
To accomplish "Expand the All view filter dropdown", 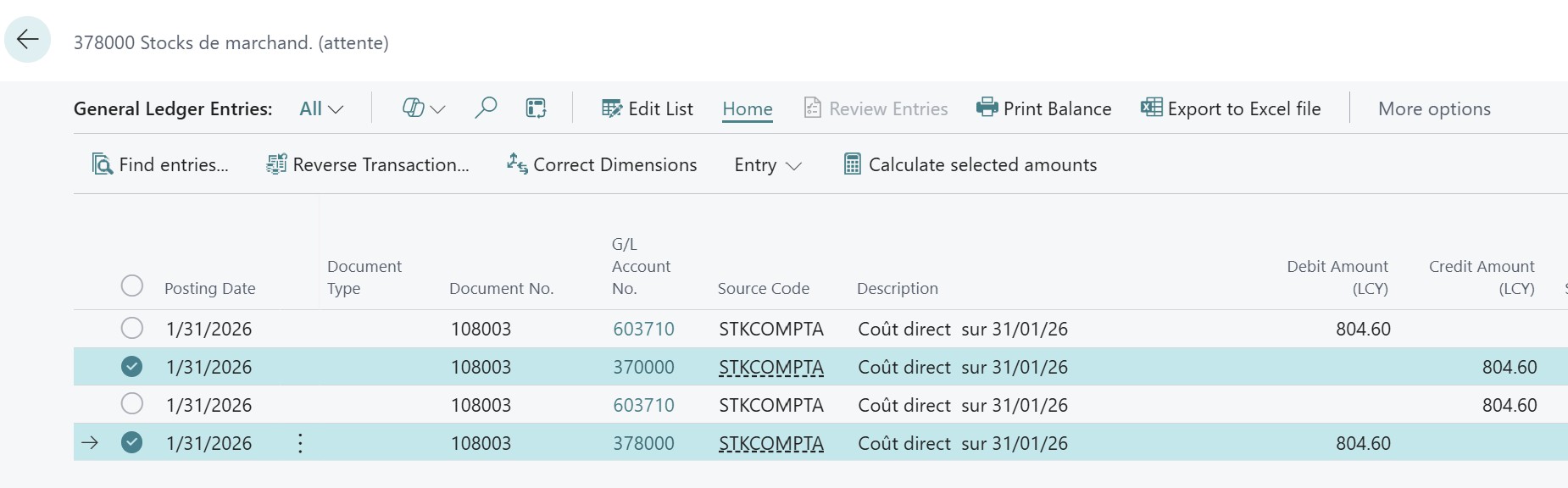I will pyautogui.click(x=321, y=108).
